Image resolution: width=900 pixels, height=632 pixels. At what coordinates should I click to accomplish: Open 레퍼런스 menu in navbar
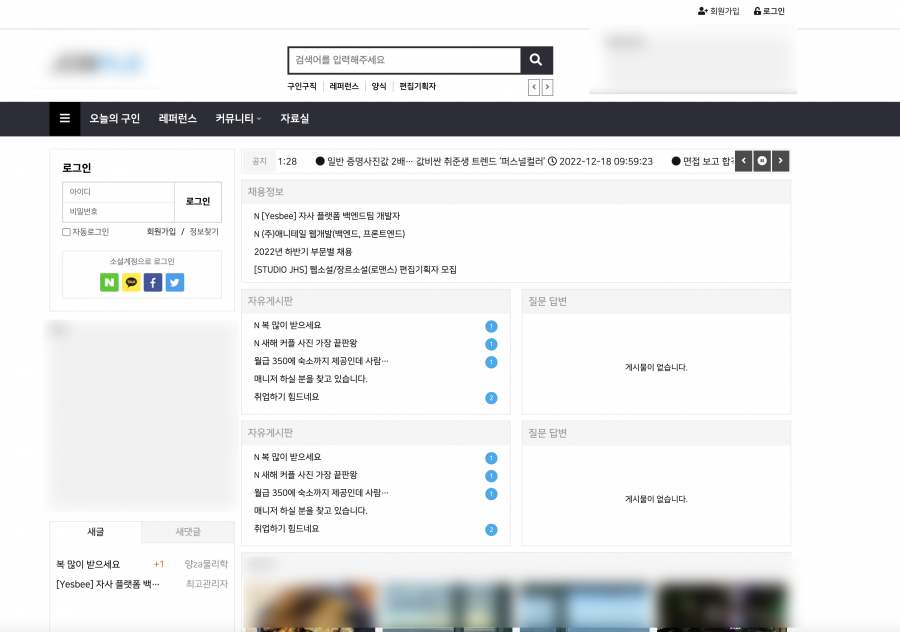pyautogui.click(x=177, y=118)
